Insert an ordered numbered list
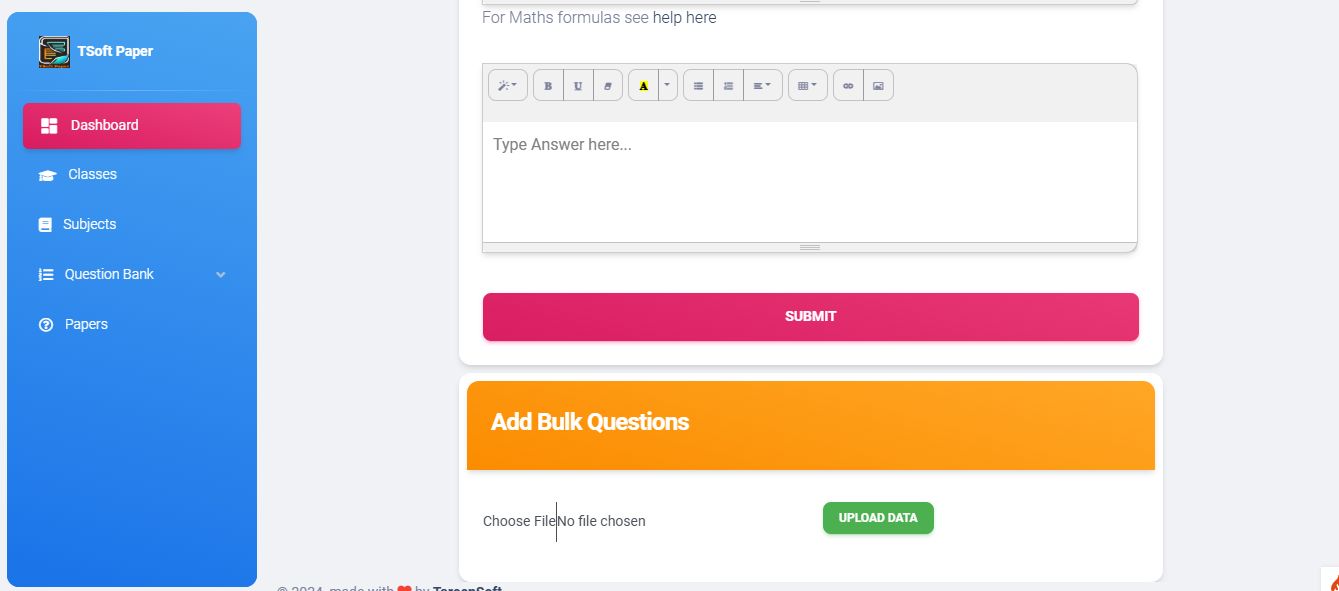 click(x=728, y=86)
